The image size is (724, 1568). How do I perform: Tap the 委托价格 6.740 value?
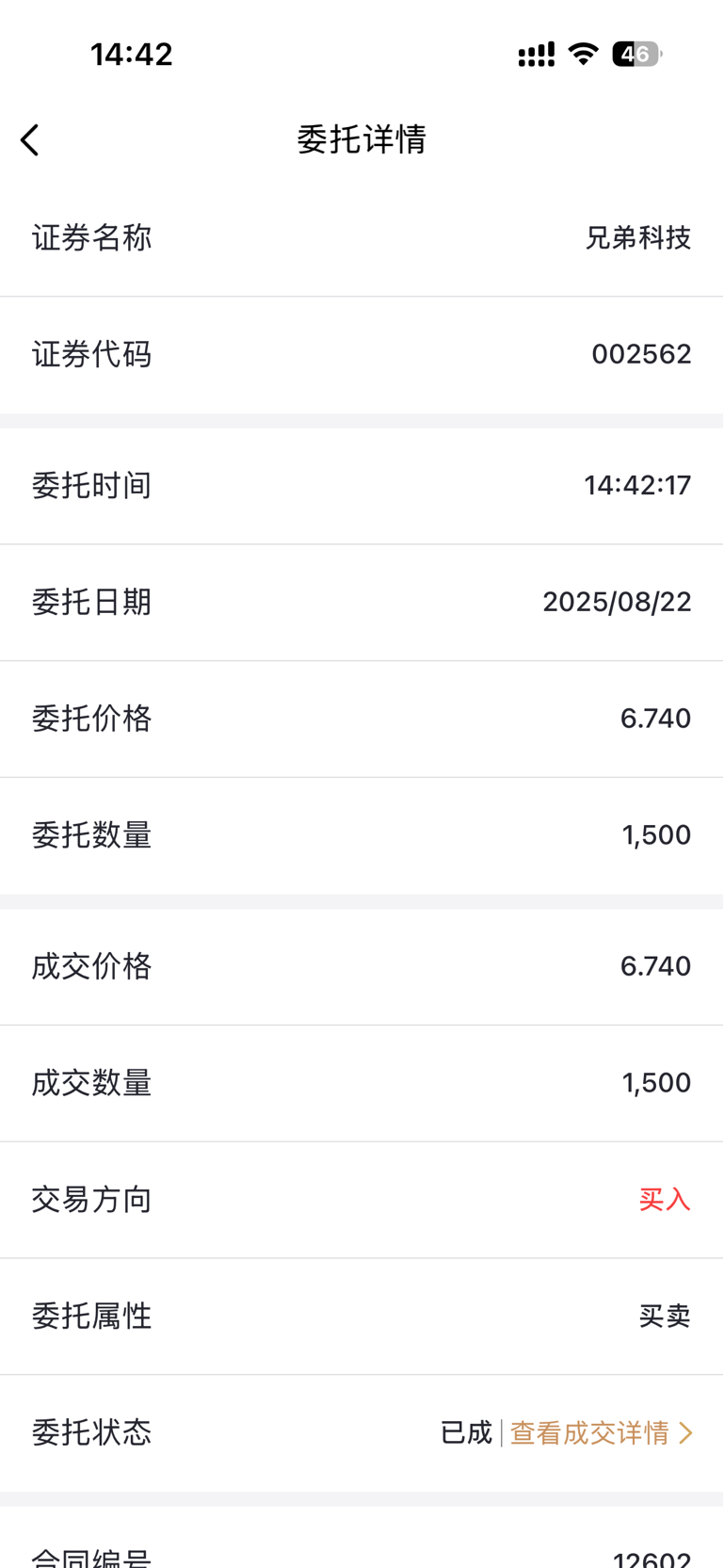pos(655,719)
